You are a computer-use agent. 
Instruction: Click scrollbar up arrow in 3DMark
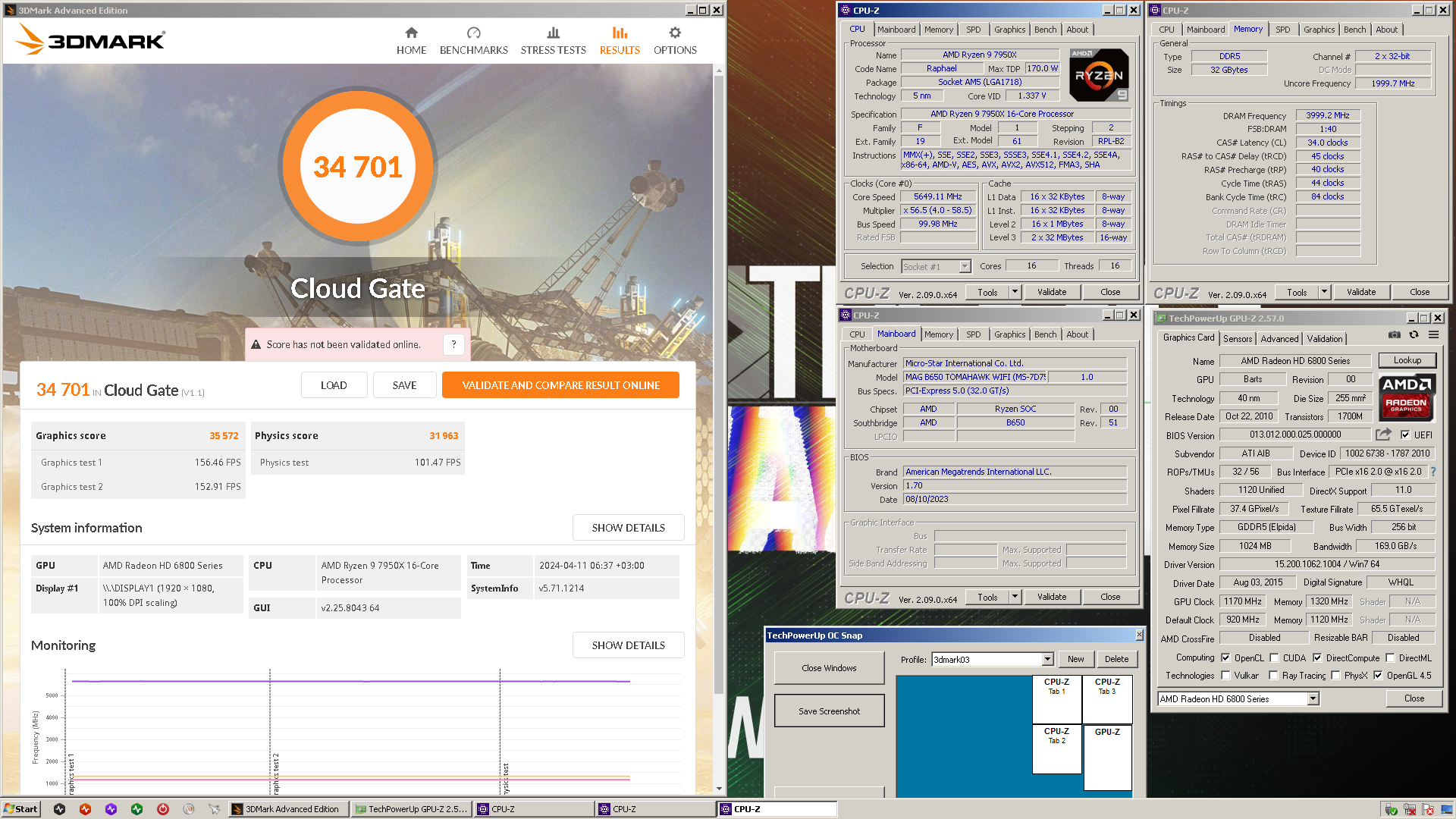pos(719,70)
